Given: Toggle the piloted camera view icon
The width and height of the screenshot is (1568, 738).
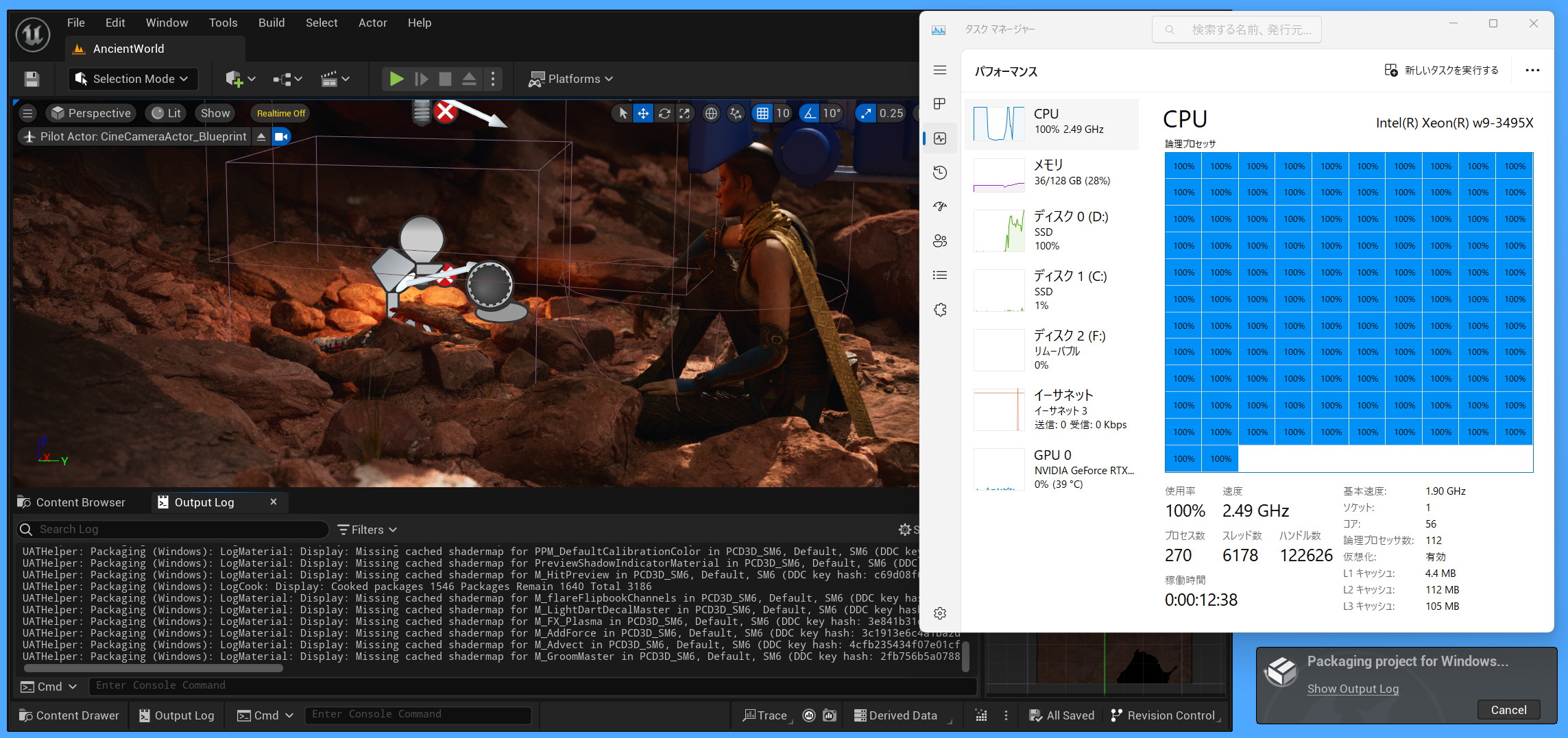Looking at the screenshot, I should (x=281, y=136).
